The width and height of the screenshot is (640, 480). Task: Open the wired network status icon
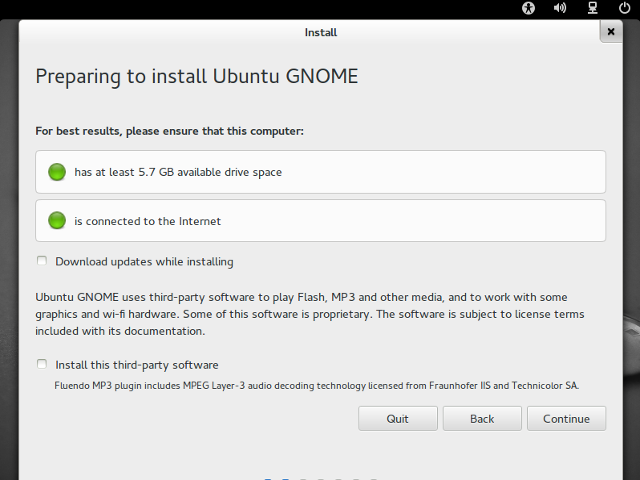pyautogui.click(x=593, y=8)
